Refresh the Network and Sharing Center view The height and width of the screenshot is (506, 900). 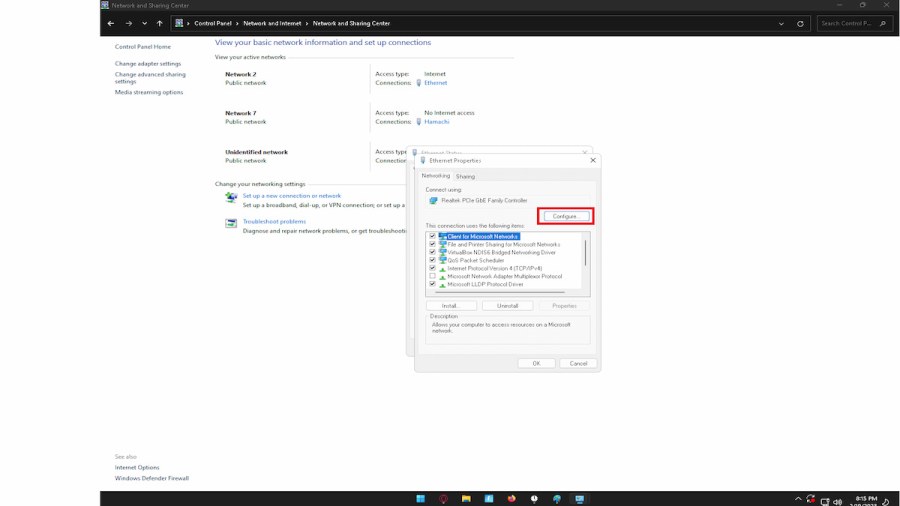800,23
